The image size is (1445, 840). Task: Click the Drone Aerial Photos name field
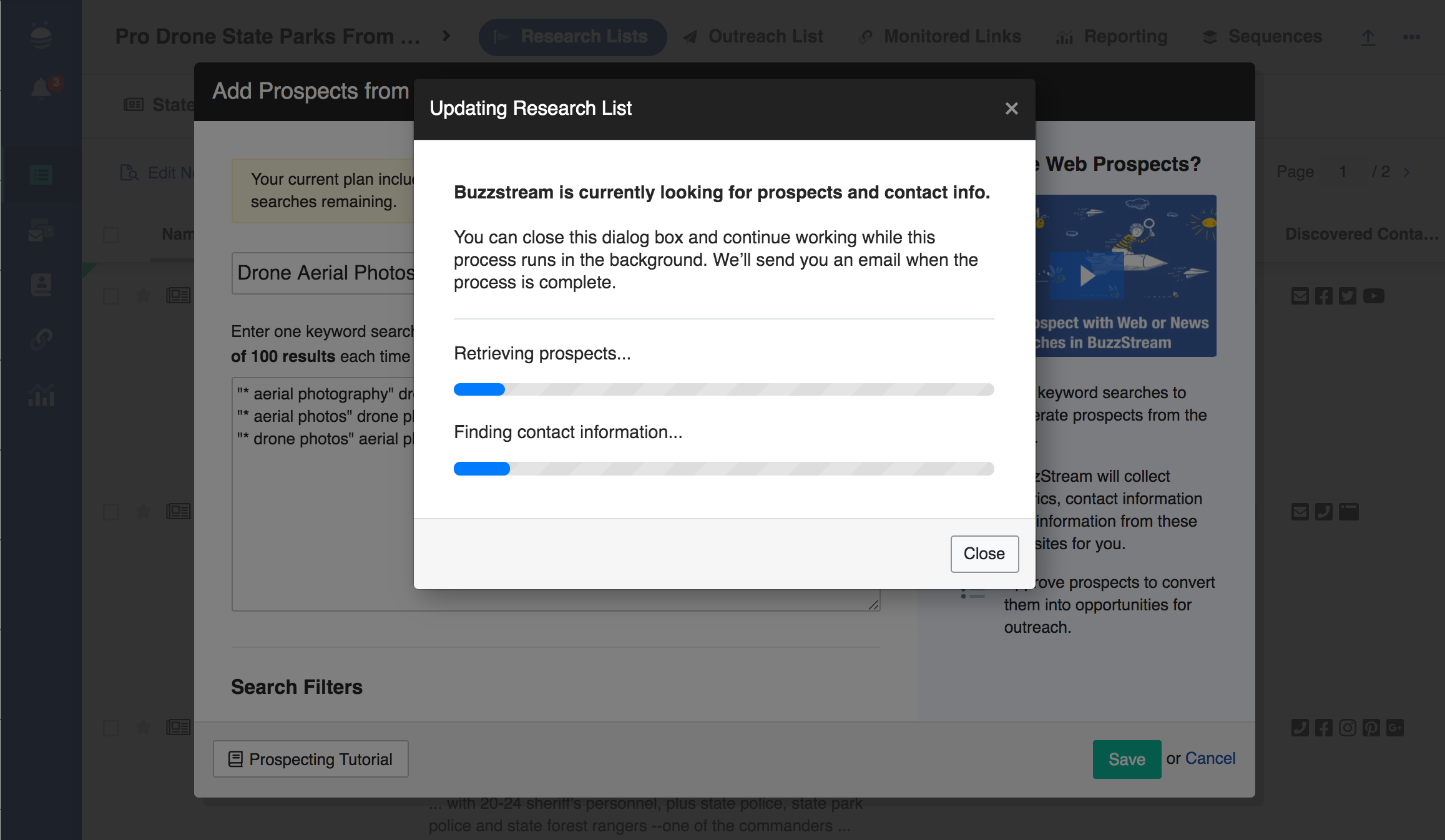(323, 273)
